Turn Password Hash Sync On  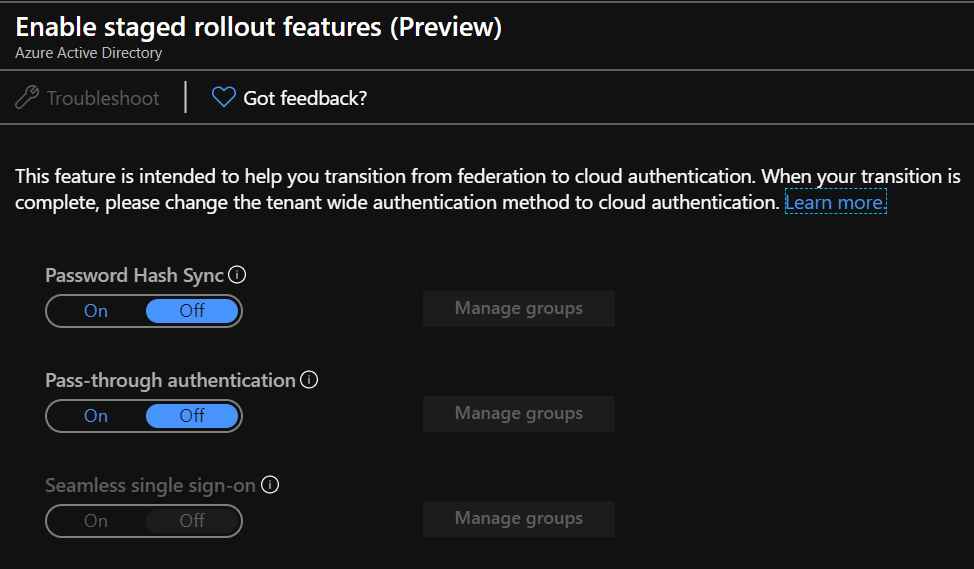[96, 311]
